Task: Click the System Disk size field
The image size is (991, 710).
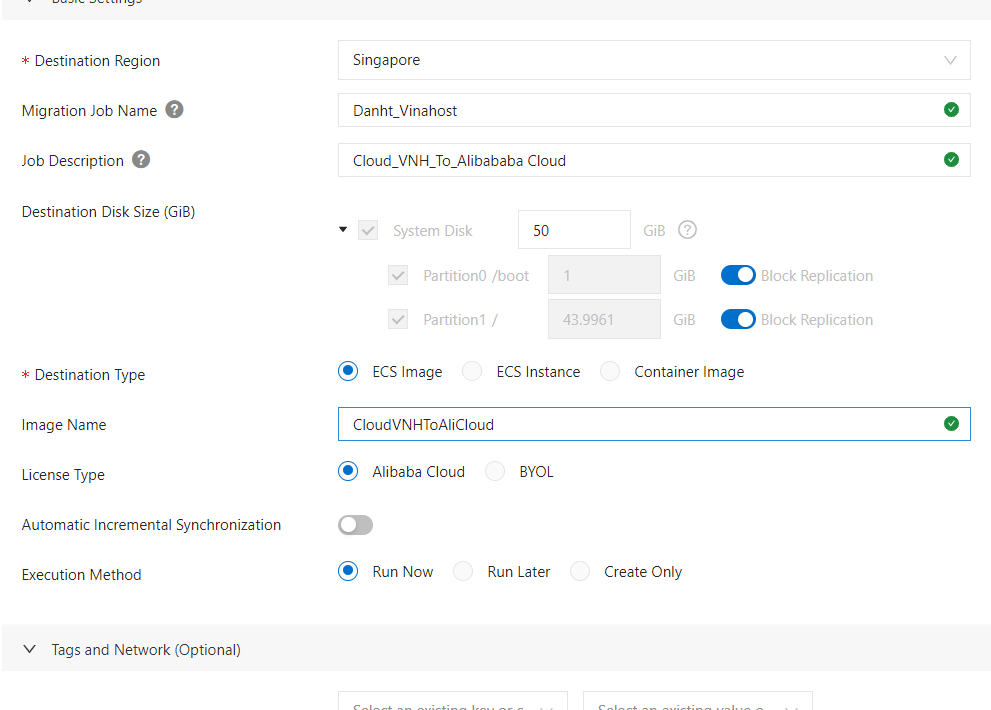Action: click(574, 230)
